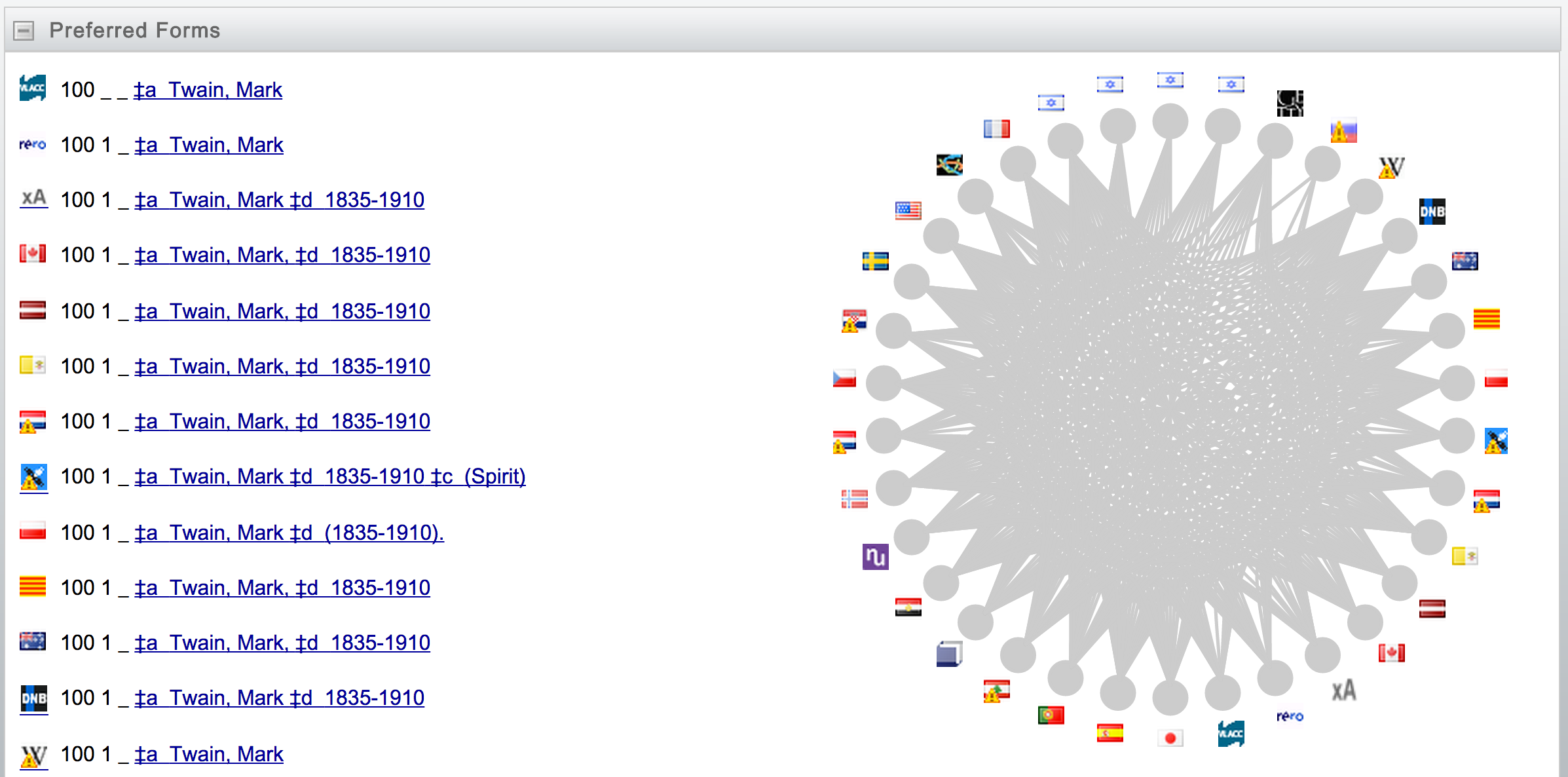
Task: Click the purple NU icon in the graph
Action: click(875, 557)
